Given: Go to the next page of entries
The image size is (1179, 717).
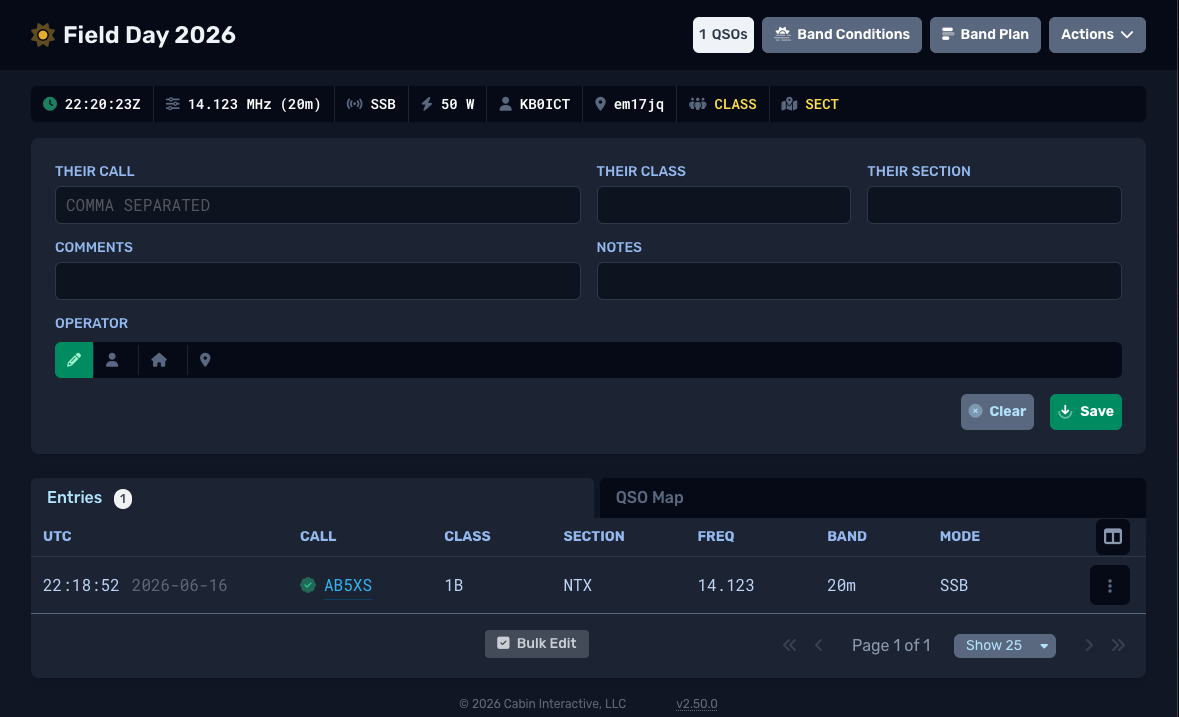Looking at the screenshot, I should pyautogui.click(x=1088, y=646).
